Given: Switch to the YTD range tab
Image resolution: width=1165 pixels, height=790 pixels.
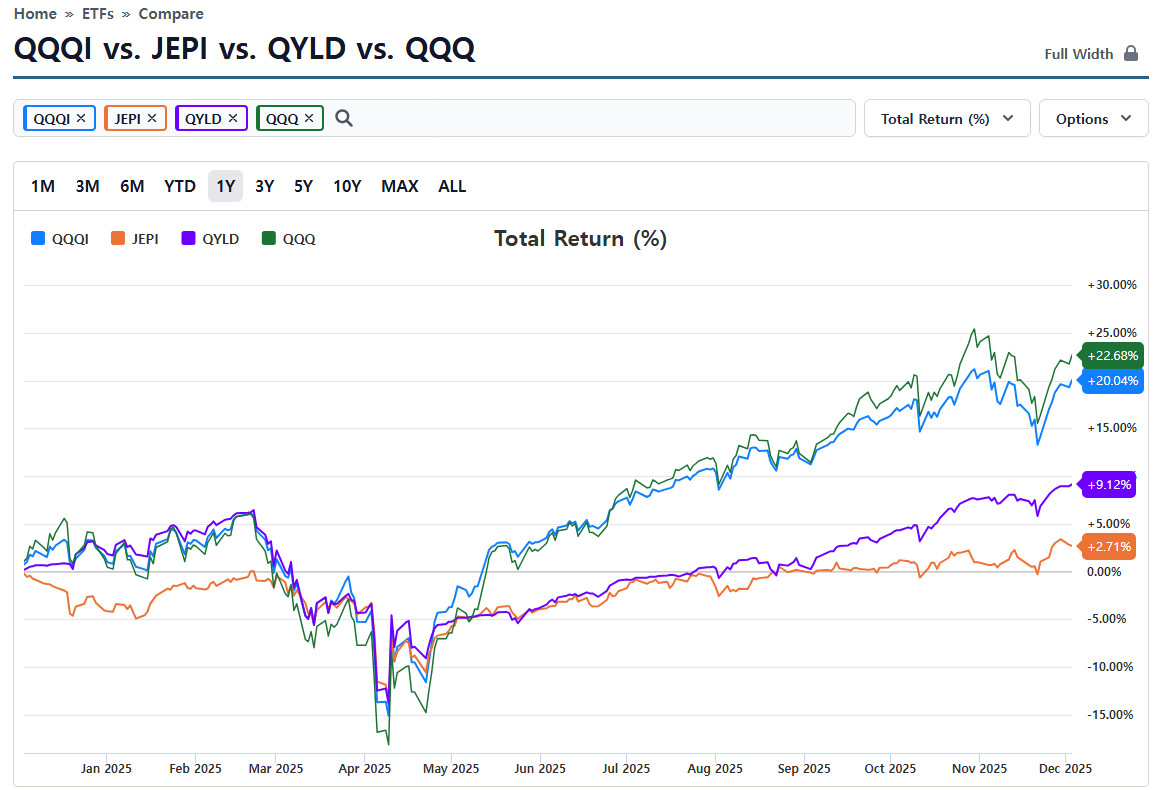Looking at the screenshot, I should [x=180, y=186].
